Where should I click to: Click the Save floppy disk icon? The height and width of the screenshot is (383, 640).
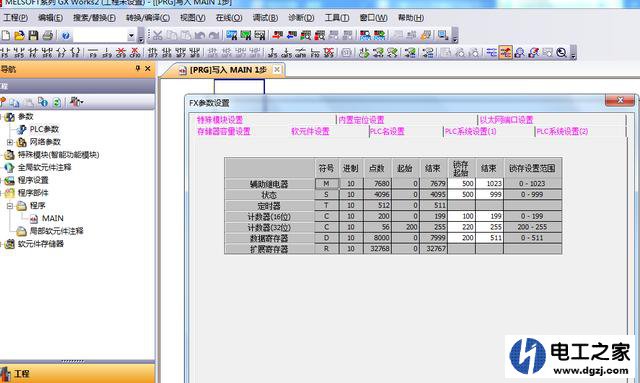point(33,36)
